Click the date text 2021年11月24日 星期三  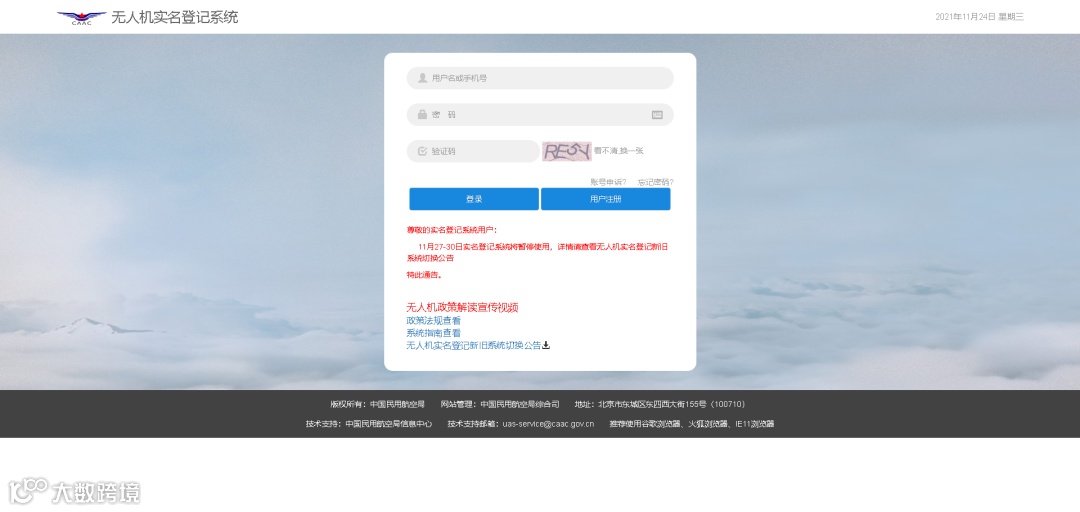coord(979,17)
